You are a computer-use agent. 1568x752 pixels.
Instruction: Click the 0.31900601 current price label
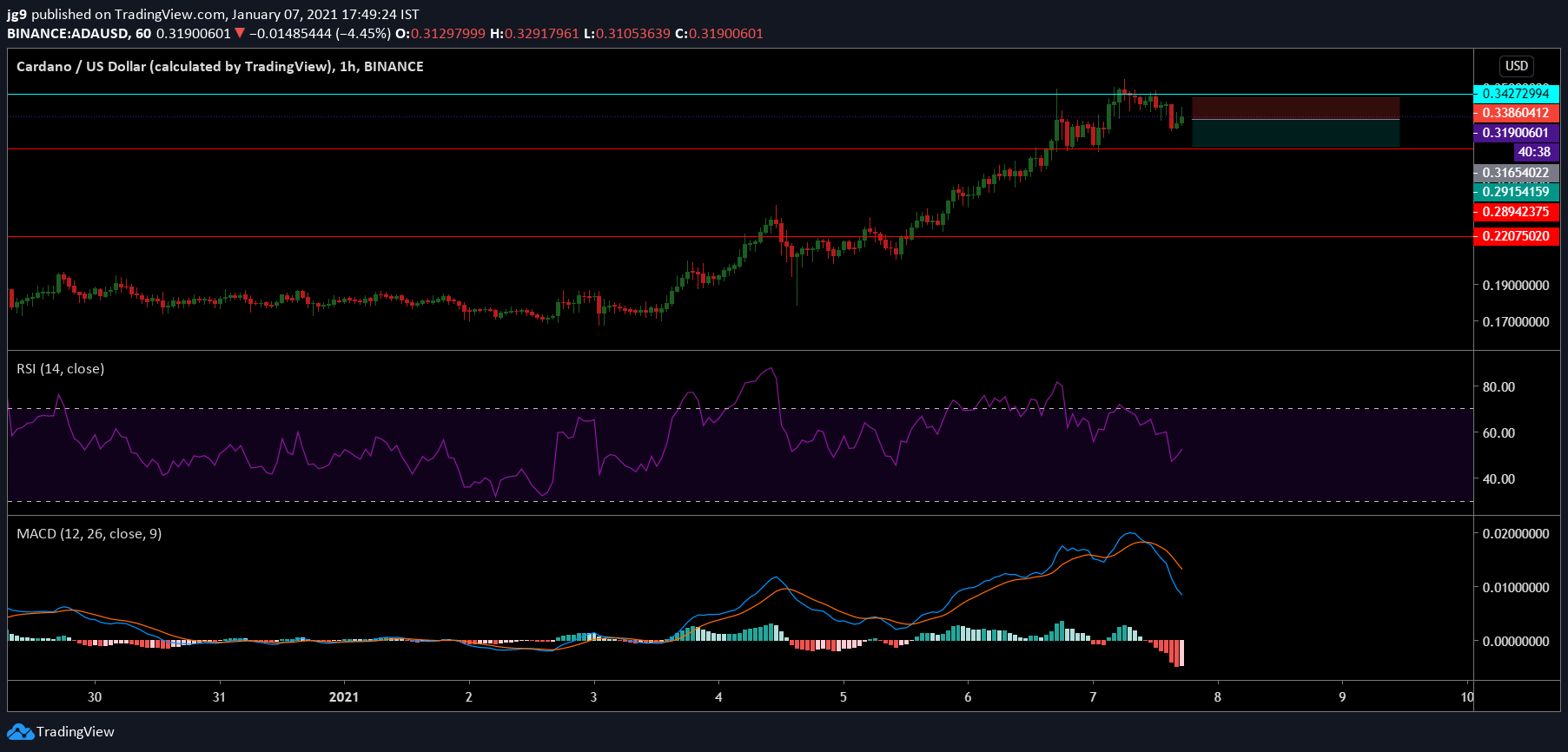(1517, 133)
